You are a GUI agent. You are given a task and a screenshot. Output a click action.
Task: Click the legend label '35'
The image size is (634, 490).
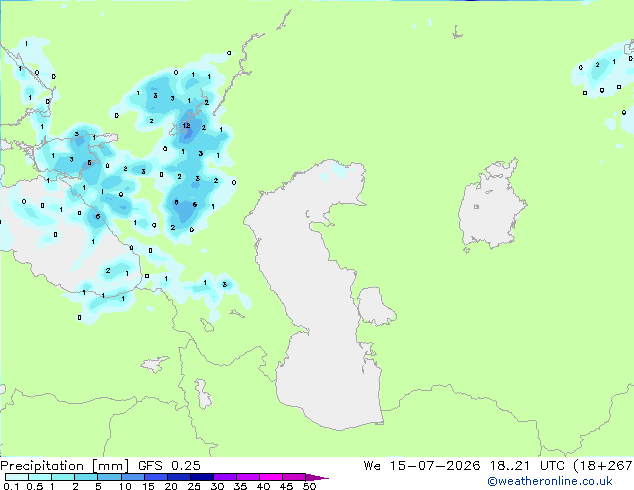tap(240, 486)
